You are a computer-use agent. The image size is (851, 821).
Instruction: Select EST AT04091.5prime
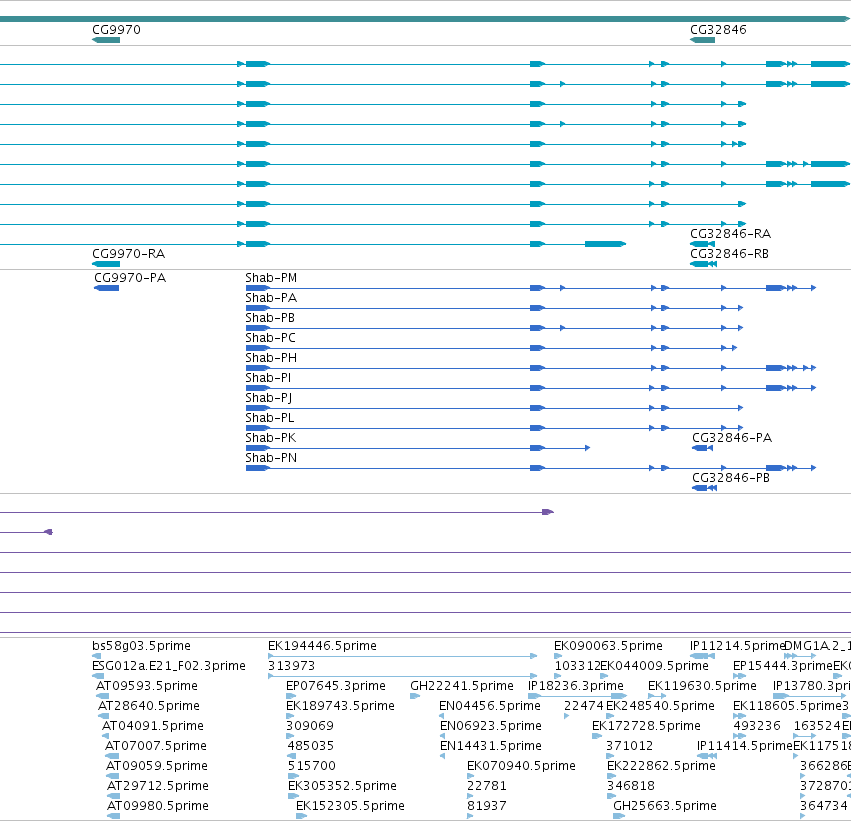point(153,726)
